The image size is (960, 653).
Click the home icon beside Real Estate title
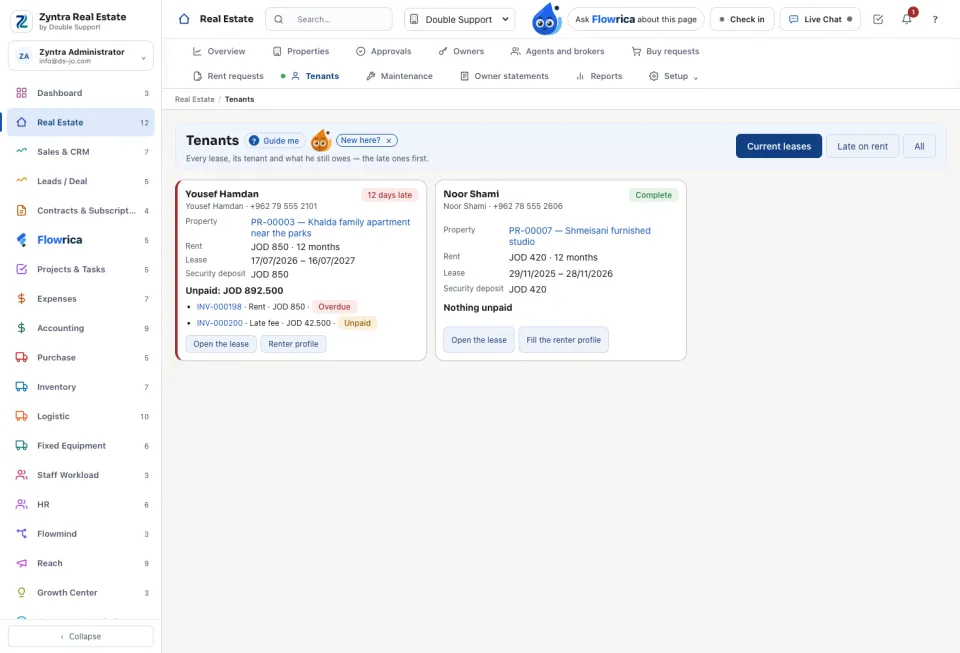pos(184,19)
